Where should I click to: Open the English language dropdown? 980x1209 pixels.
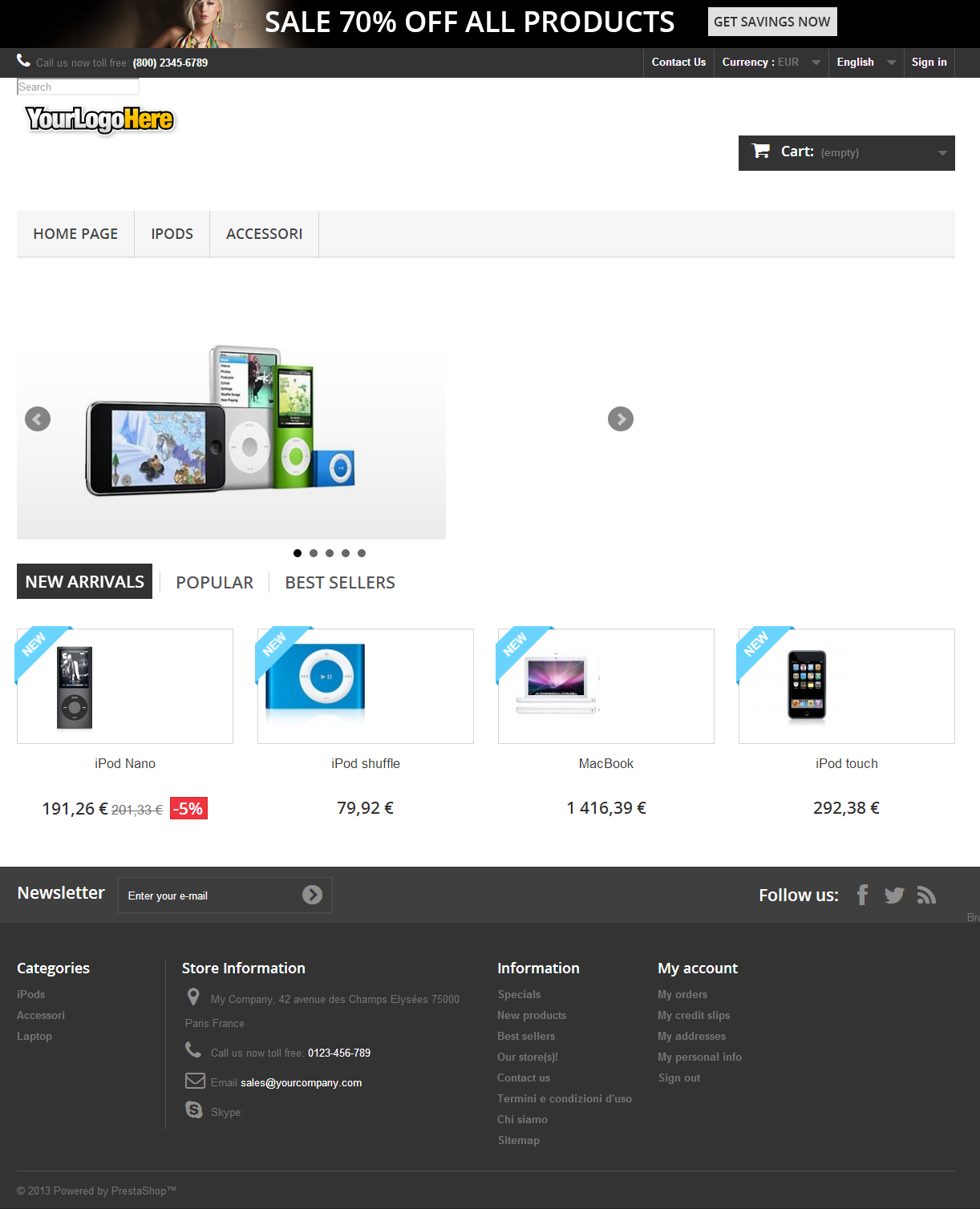866,63
